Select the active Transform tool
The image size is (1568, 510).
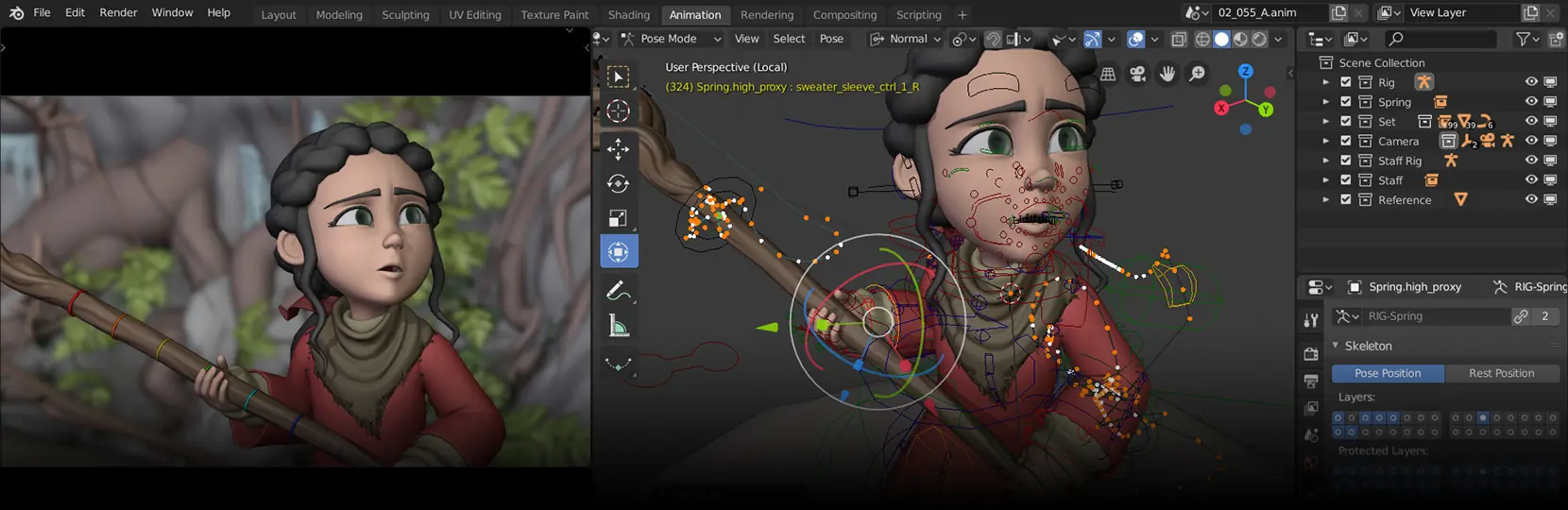click(619, 252)
